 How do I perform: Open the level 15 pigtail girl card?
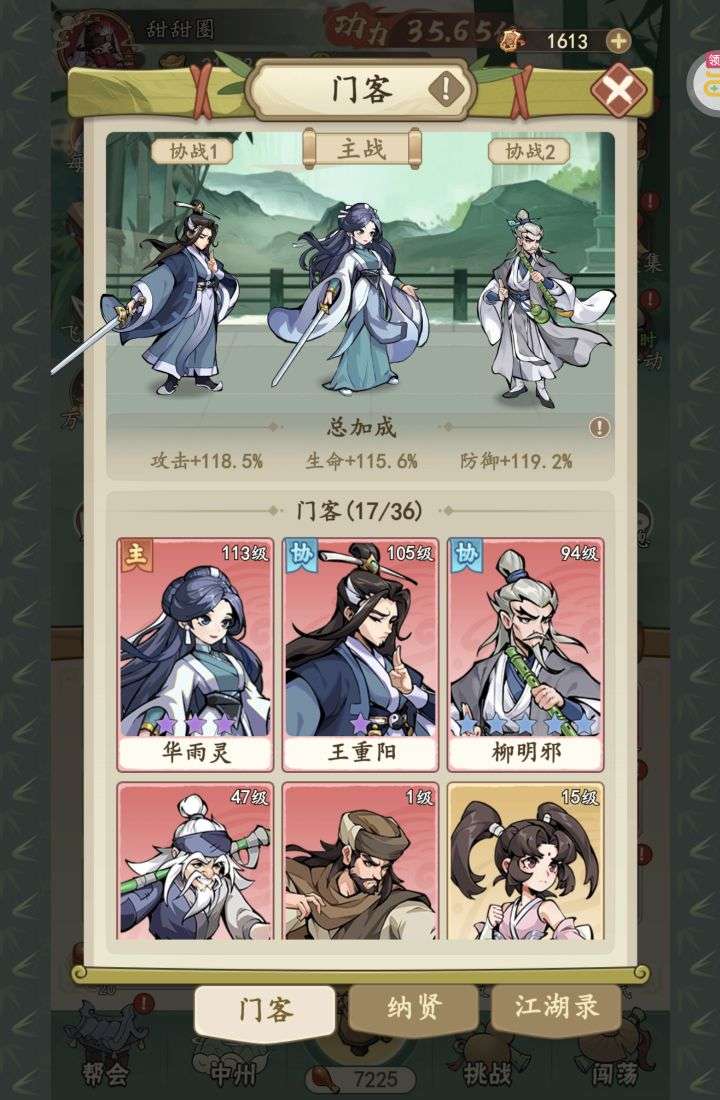point(526,861)
